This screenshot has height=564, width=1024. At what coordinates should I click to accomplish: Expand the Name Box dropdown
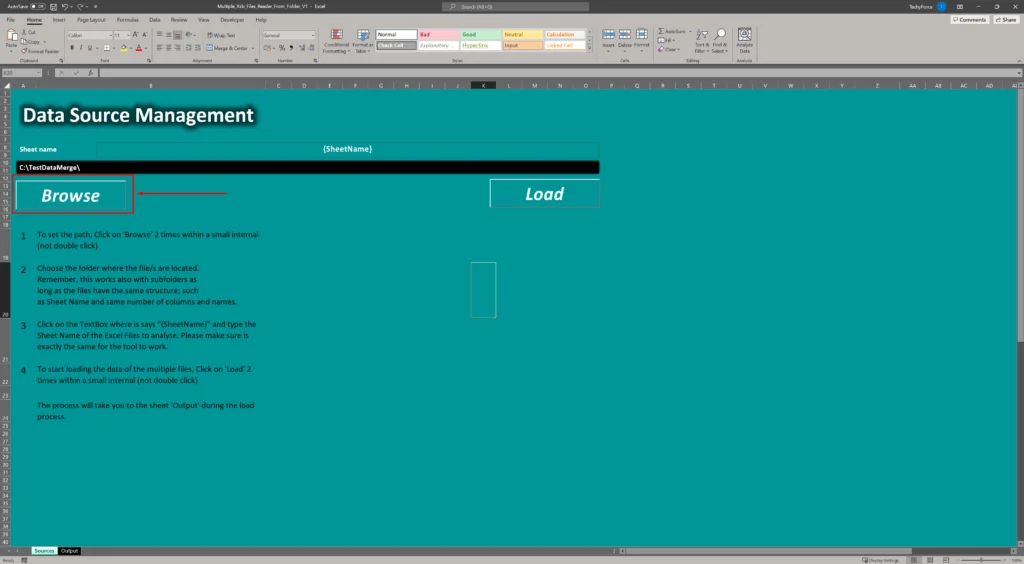pos(38,73)
